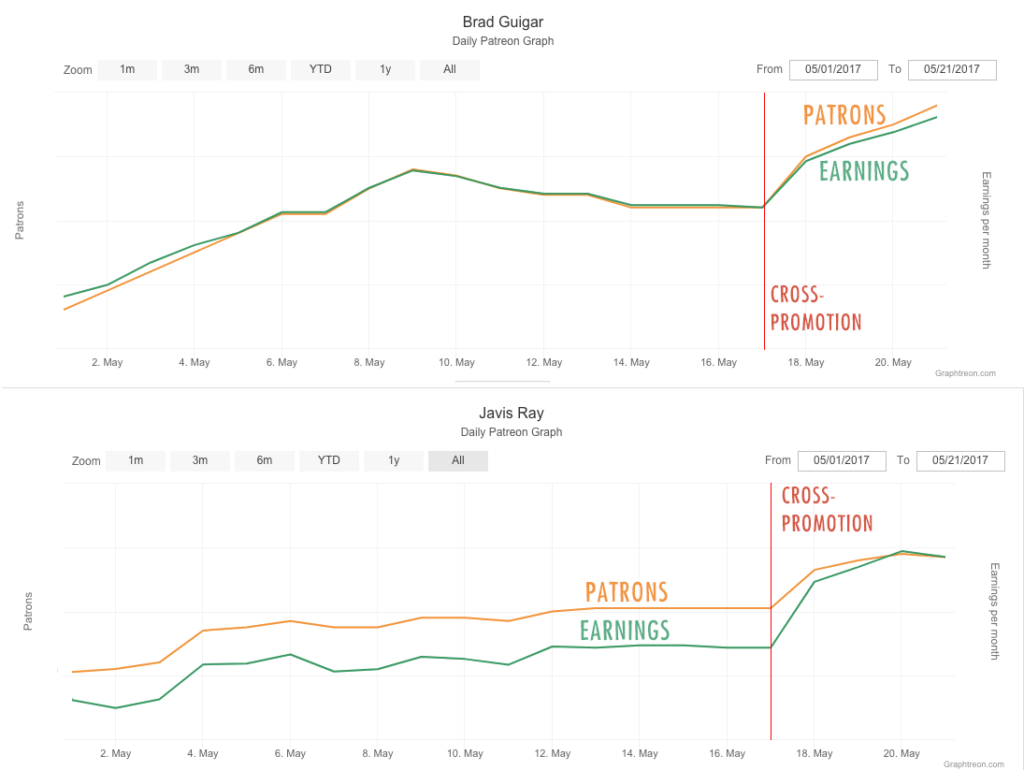The height and width of the screenshot is (770, 1024).
Task: Click From date field on Brad Guigar graph
Action: click(x=833, y=70)
